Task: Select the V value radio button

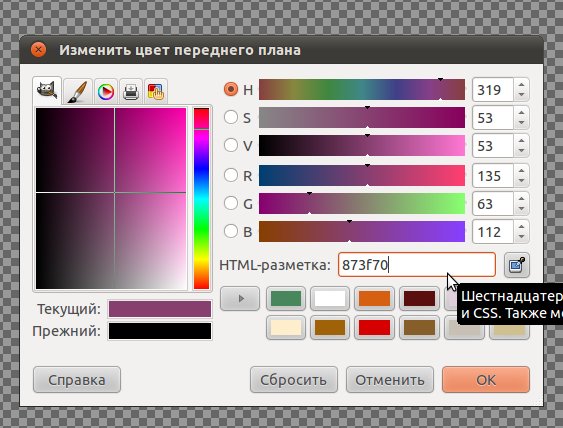Action: click(x=231, y=145)
